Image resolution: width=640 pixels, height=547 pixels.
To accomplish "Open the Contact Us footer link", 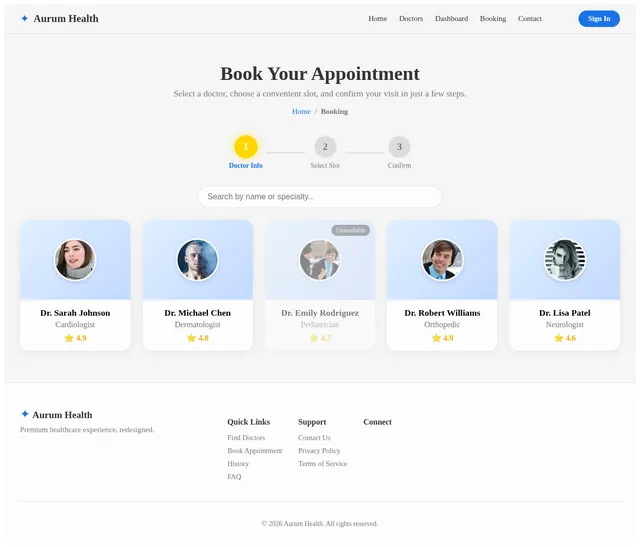I will 314,438.
